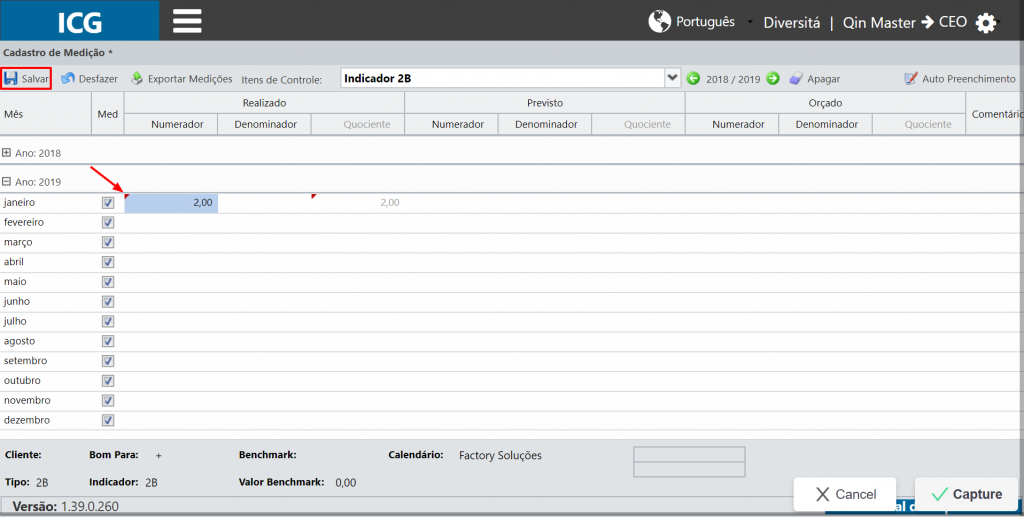Toggle the outubro Med checkbox
The width and height of the screenshot is (1024, 517).
pyautogui.click(x=108, y=381)
